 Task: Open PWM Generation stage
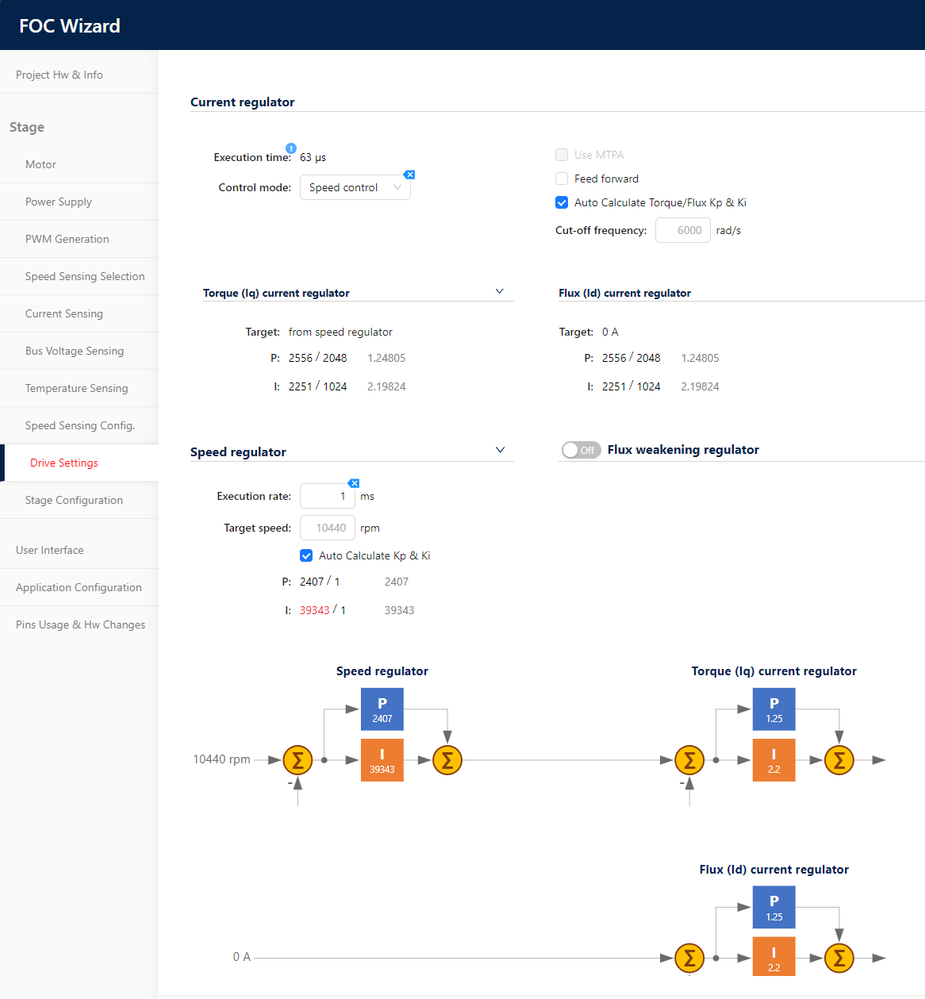(x=67, y=239)
